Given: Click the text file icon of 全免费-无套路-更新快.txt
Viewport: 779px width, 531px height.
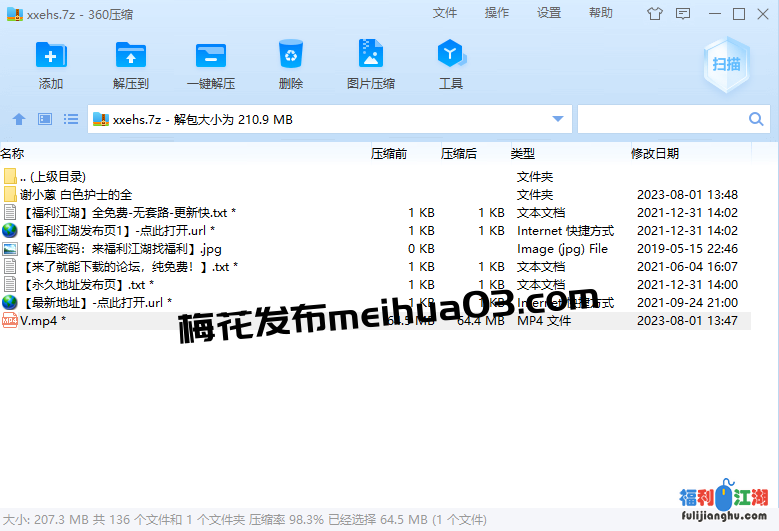Looking at the screenshot, I should [9, 212].
